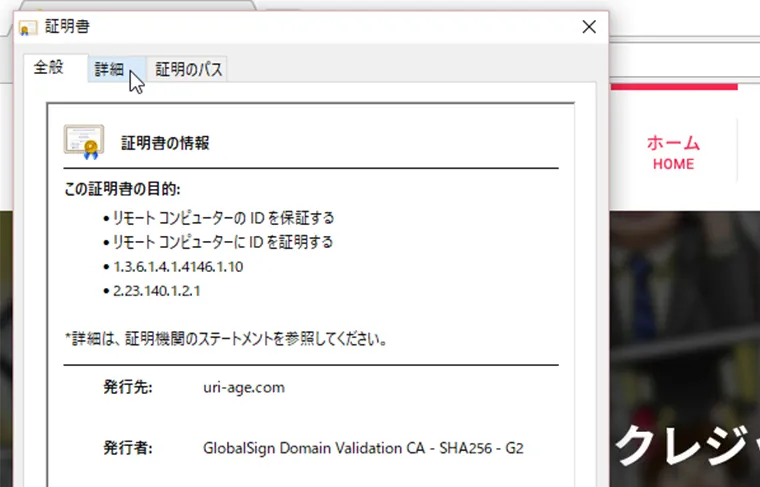The height and width of the screenshot is (487, 760).
Task: Click the 証明書 window title text
Action: [67, 27]
